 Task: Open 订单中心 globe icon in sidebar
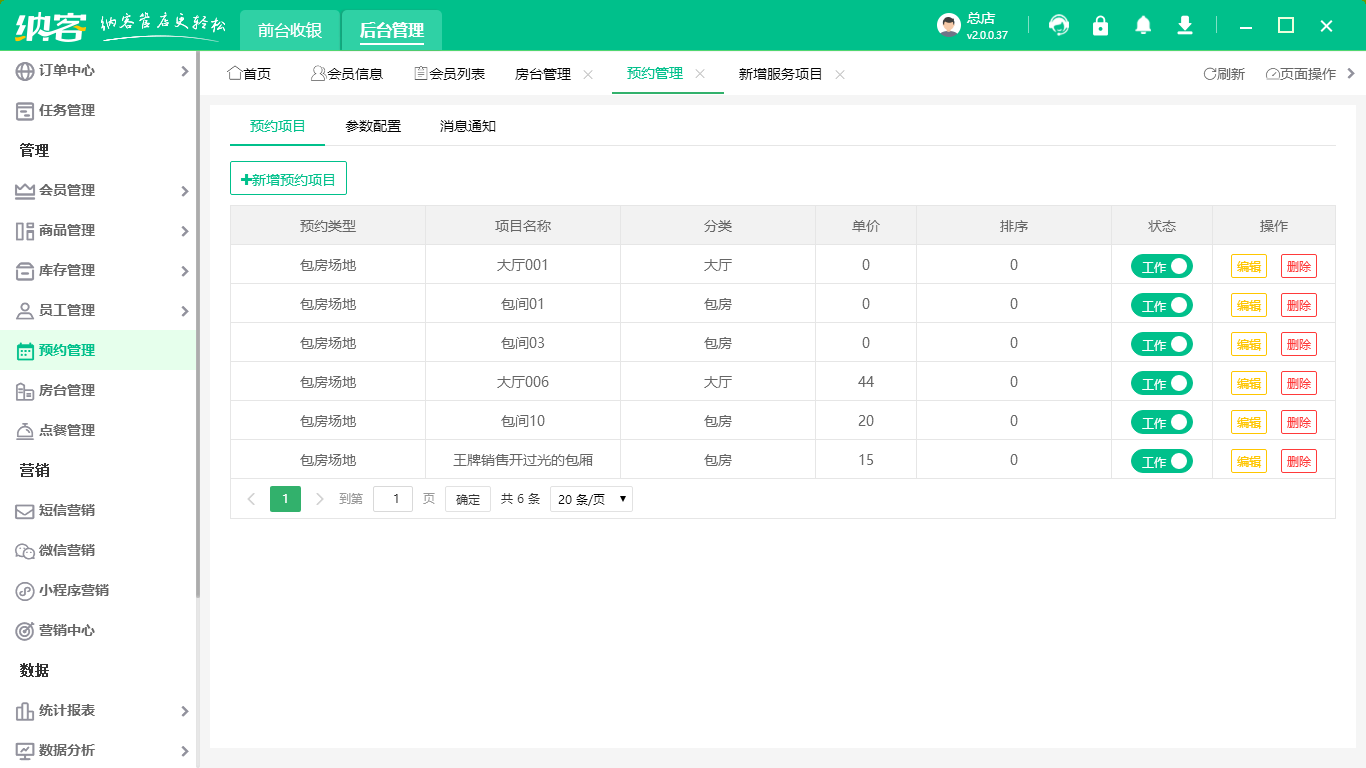point(25,71)
